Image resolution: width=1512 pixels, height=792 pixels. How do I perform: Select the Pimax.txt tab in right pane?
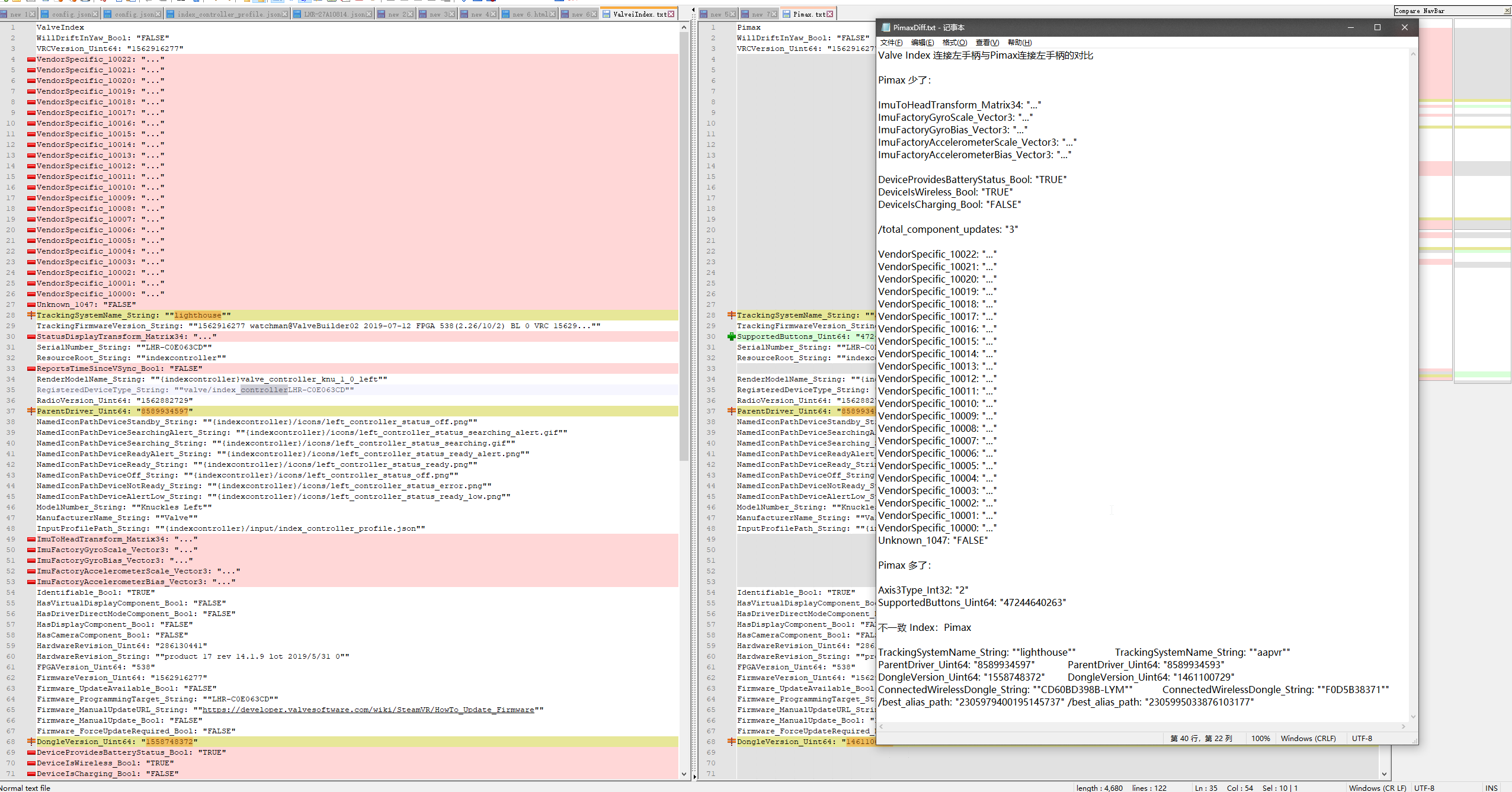click(807, 14)
